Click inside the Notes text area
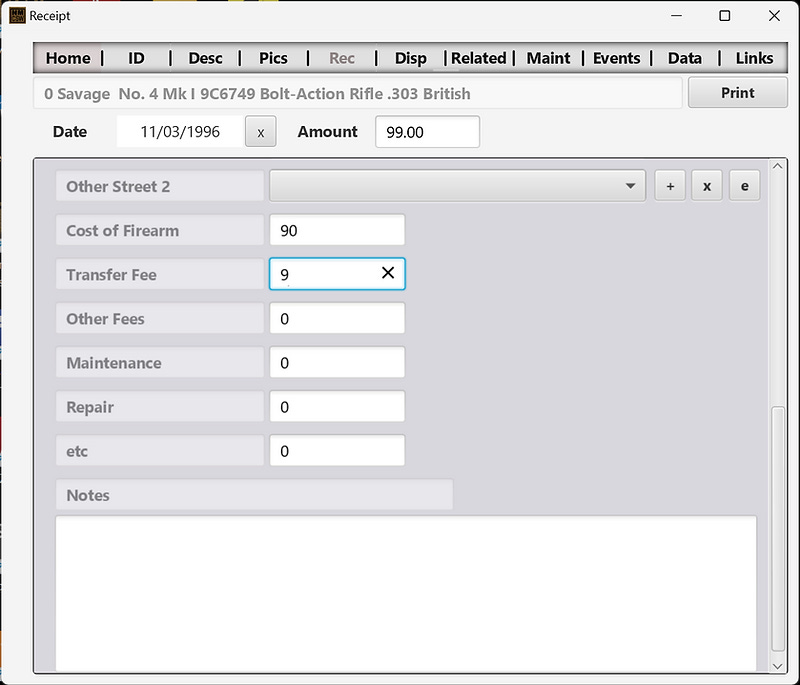The height and width of the screenshot is (685, 800). tap(406, 593)
